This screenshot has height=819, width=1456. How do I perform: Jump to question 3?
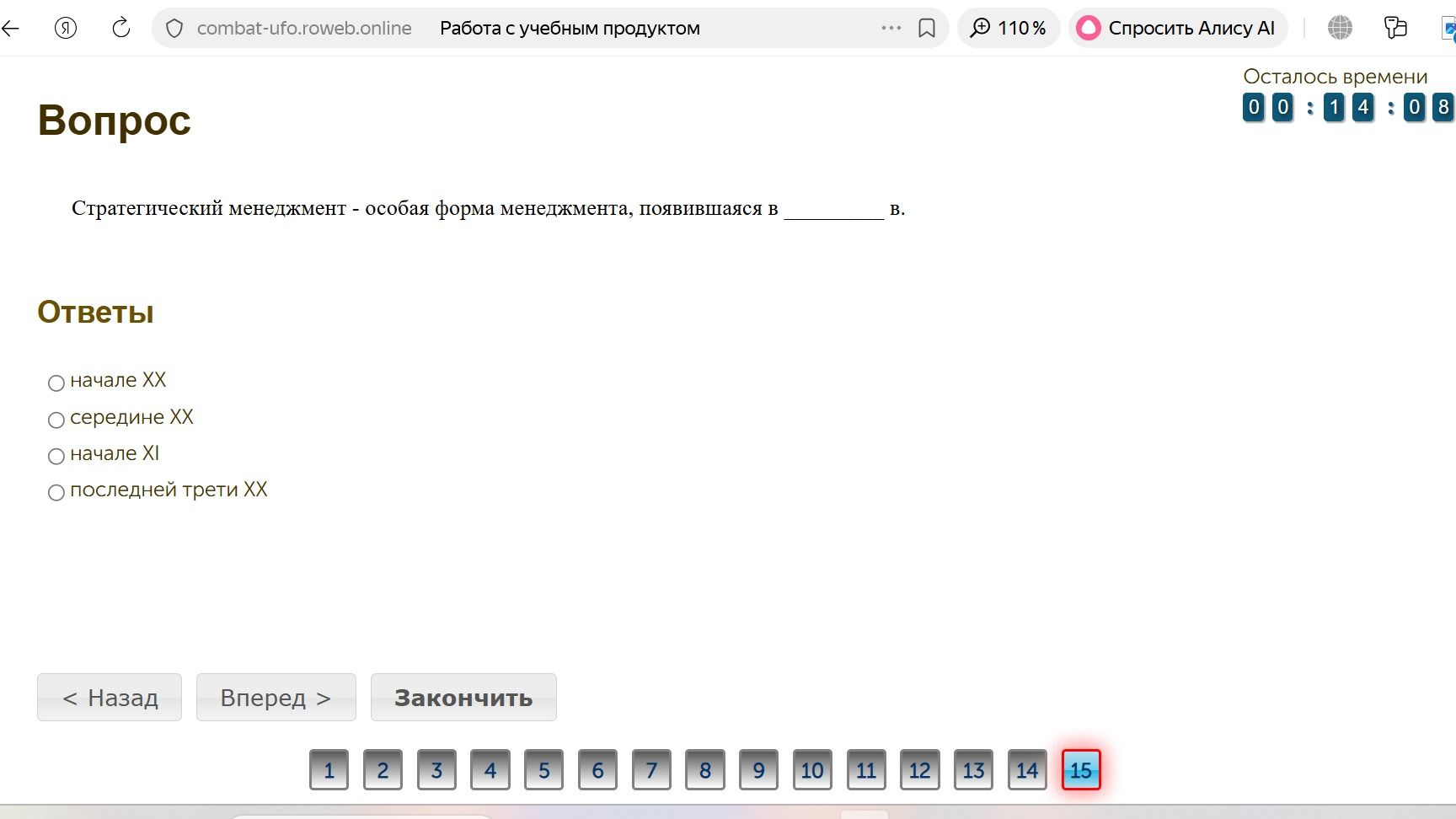436,770
